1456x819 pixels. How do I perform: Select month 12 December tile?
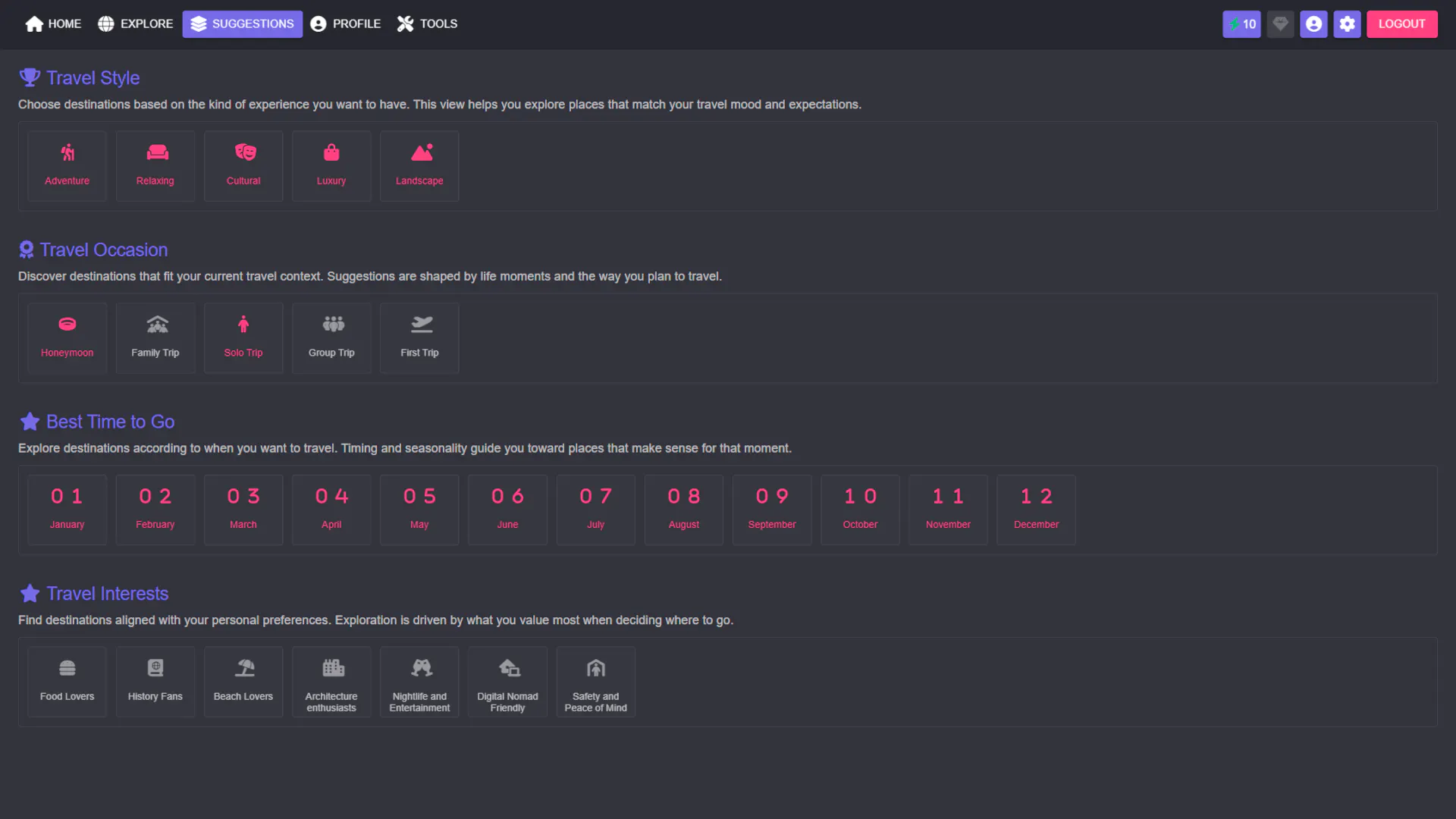[x=1036, y=510]
